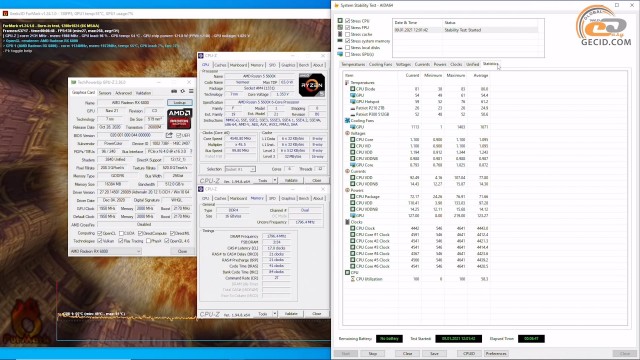Switch to Voltages tab in AIDA64
640x360 pixels.
click(x=403, y=64)
